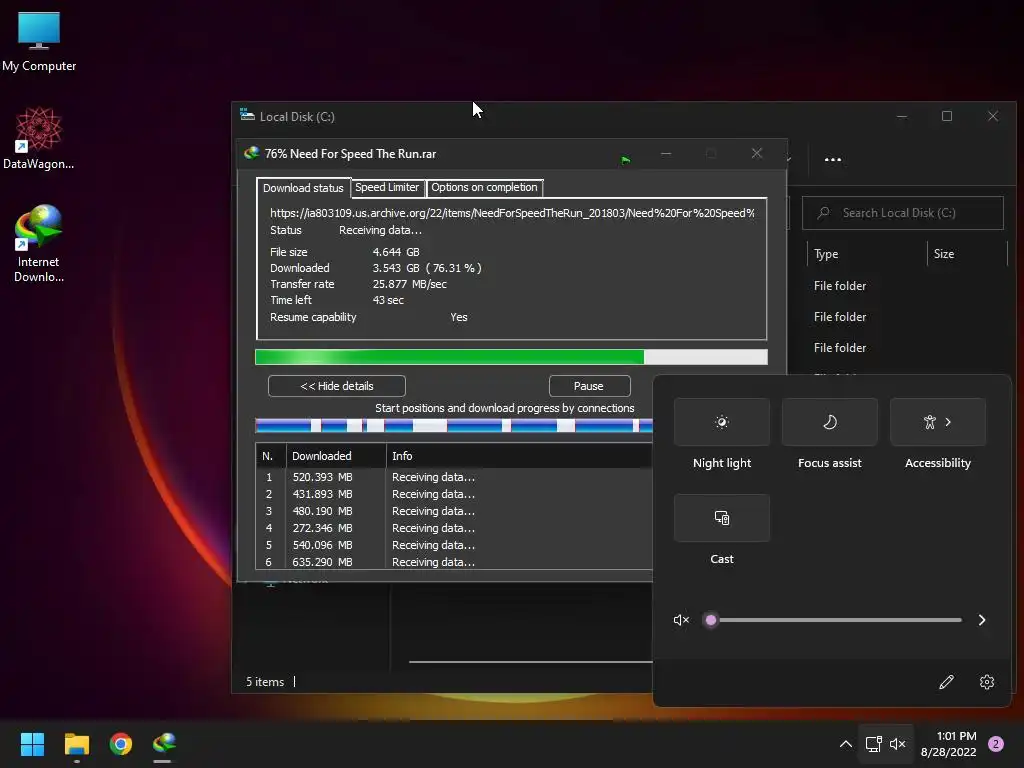Sort by Type column in Explorer
This screenshot has width=1024, height=768.
tap(867, 254)
